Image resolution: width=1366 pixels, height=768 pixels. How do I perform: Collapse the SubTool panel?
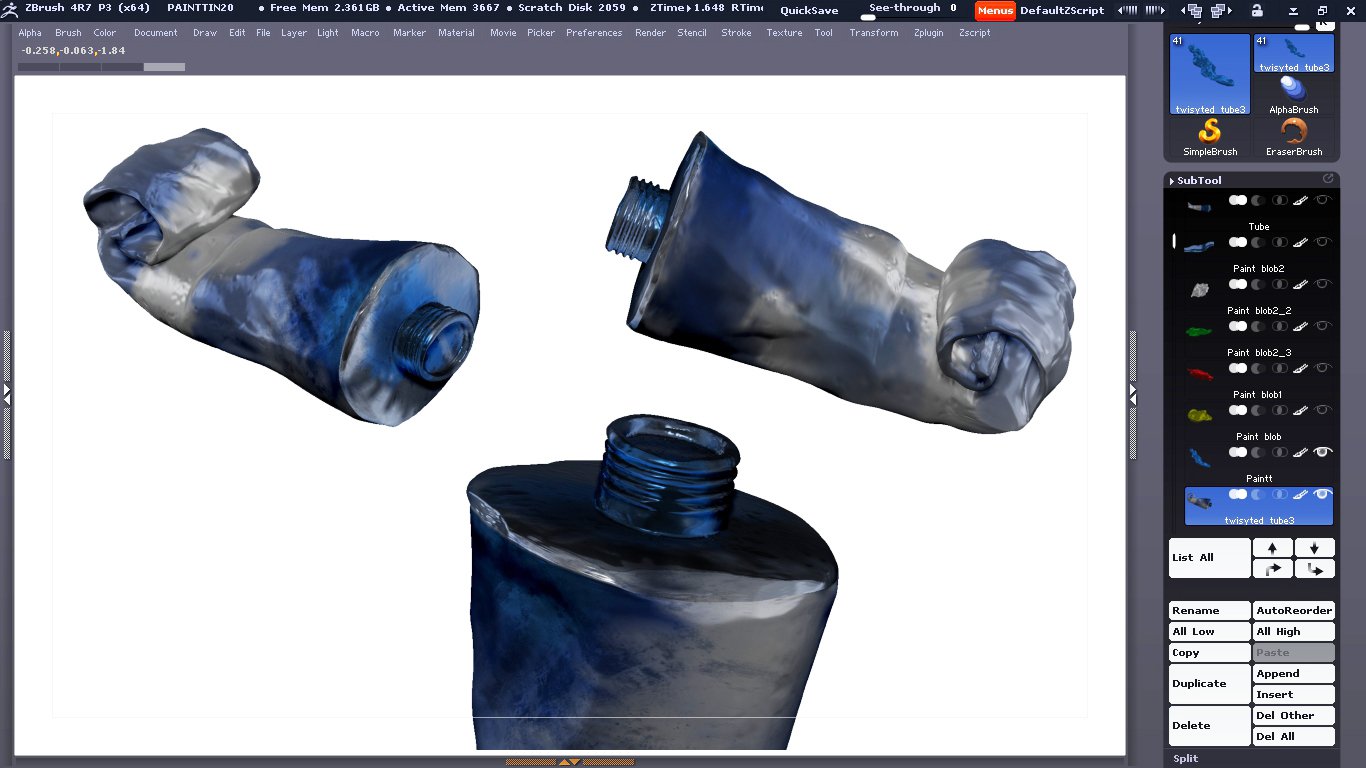pyautogui.click(x=1197, y=180)
